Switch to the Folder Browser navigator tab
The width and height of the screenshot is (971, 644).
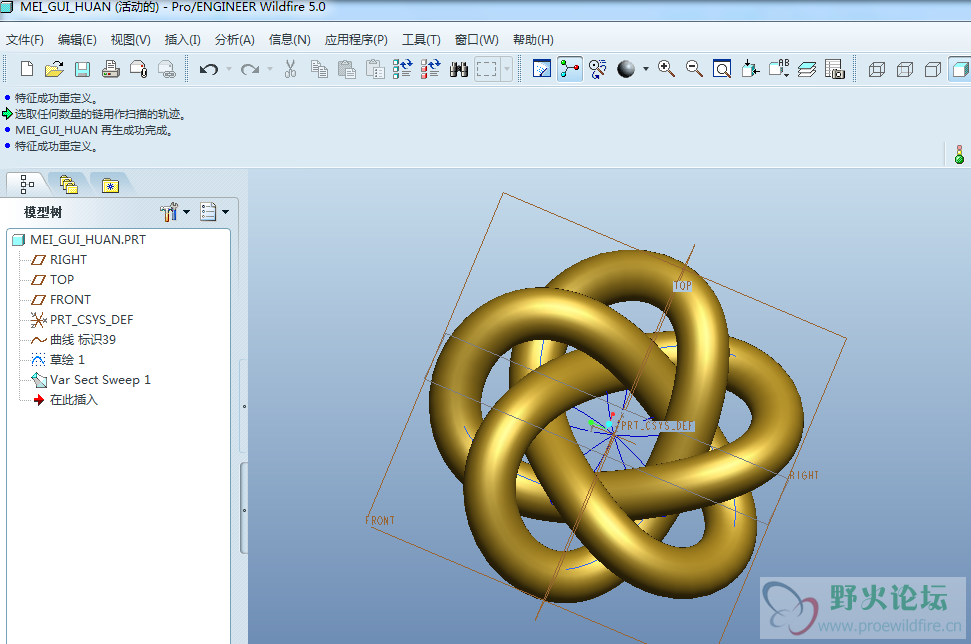pyautogui.click(x=69, y=185)
